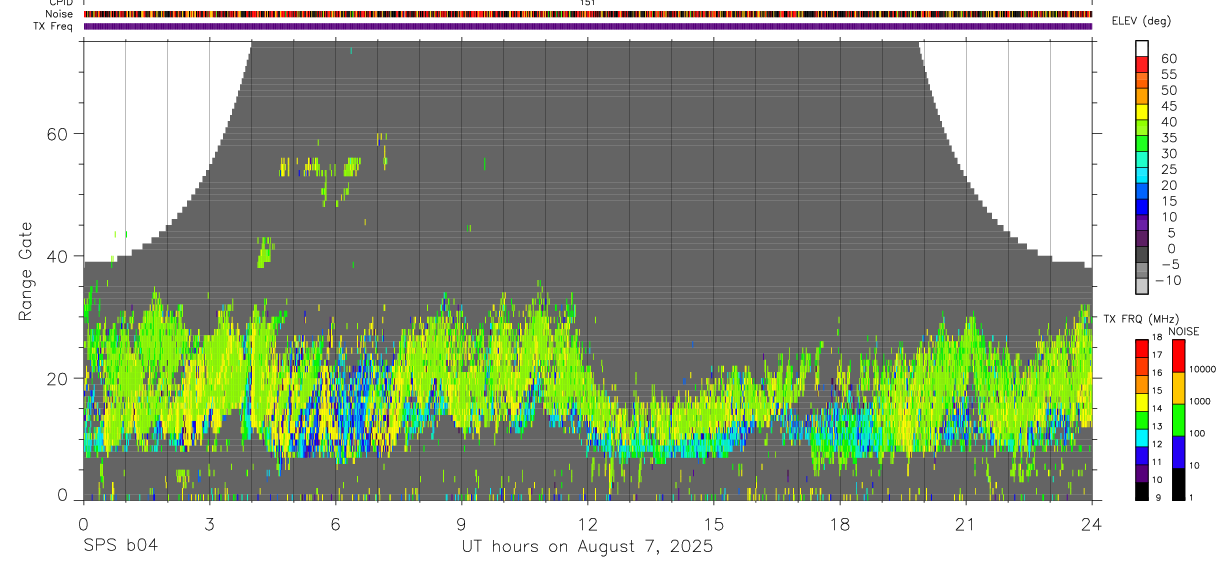1228x567 pixels.
Task: Click x-axis tick label '18'
Action: click(840, 523)
